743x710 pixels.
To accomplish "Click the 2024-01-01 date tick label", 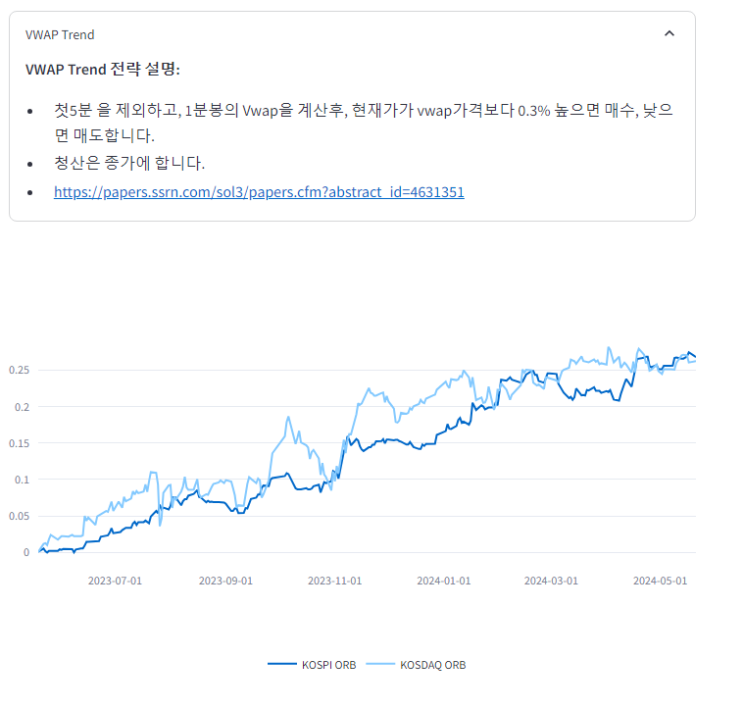I will pyautogui.click(x=443, y=580).
